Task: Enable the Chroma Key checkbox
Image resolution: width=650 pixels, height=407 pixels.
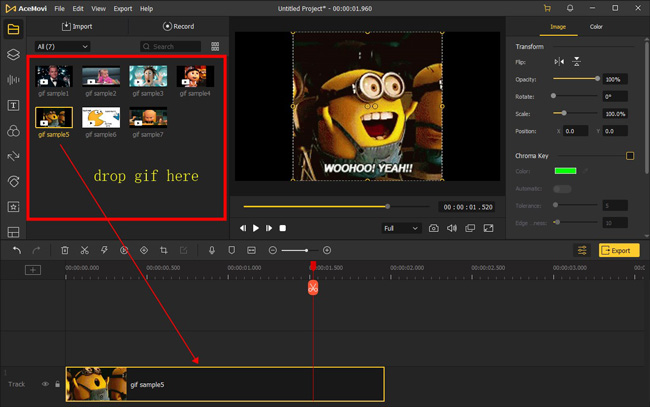Action: [x=630, y=156]
